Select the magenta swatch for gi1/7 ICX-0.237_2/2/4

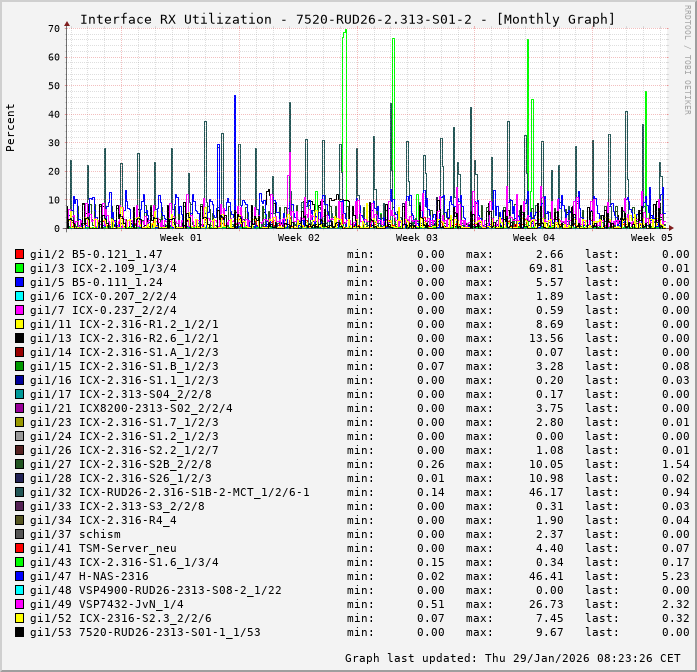(19, 310)
